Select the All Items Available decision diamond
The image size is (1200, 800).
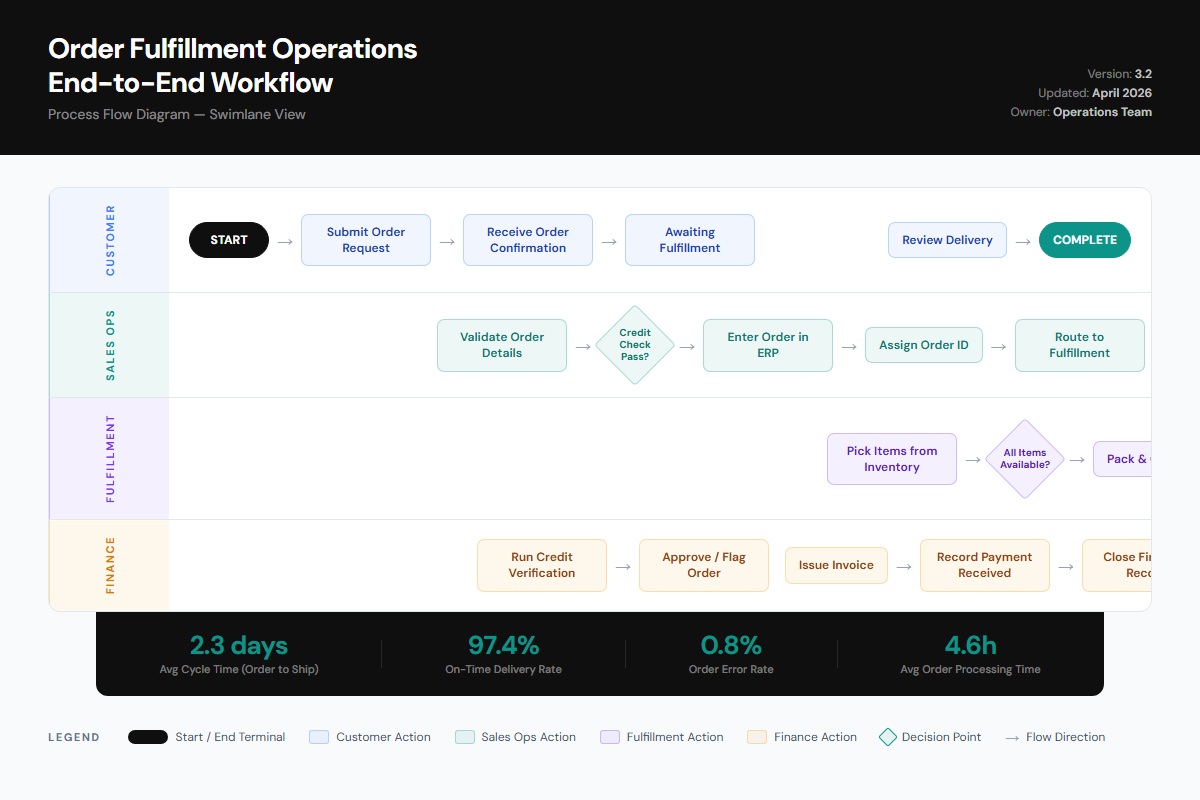[x=1024, y=459]
